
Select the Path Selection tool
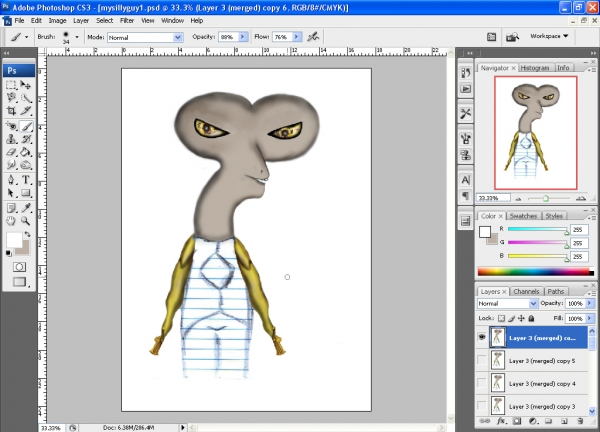11,192
